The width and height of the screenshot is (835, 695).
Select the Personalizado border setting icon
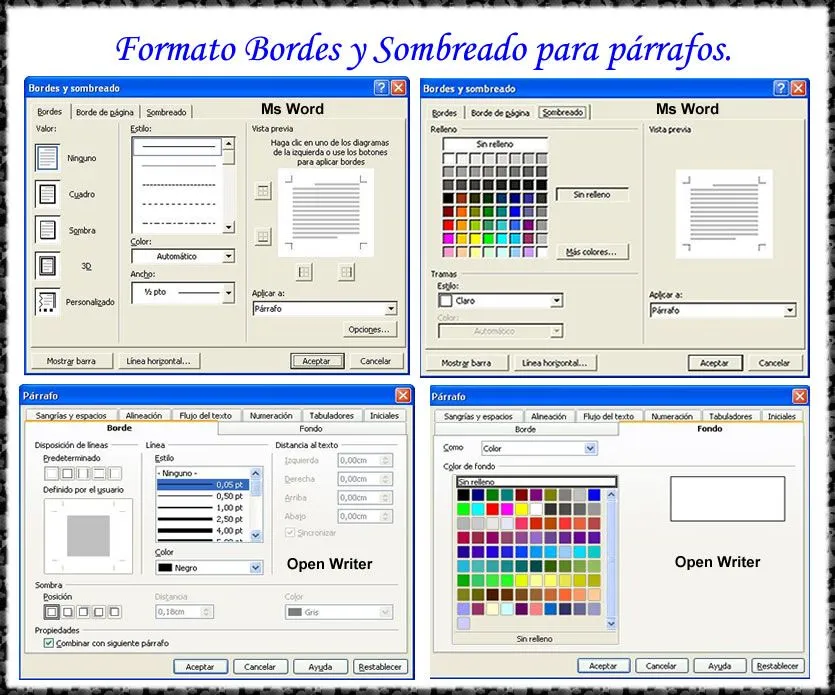click(47, 301)
